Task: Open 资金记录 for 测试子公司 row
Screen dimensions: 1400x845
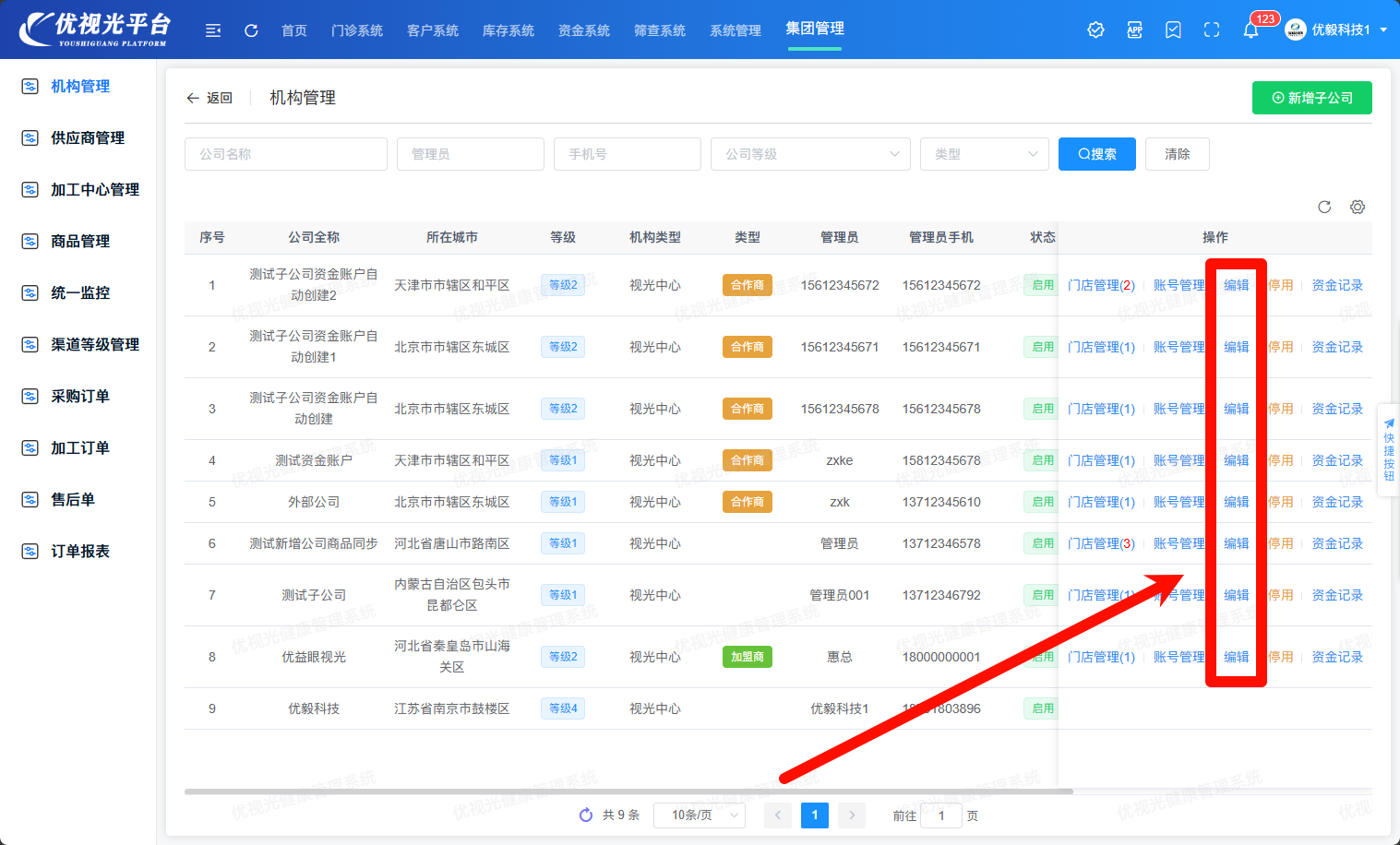Action: 1337,595
